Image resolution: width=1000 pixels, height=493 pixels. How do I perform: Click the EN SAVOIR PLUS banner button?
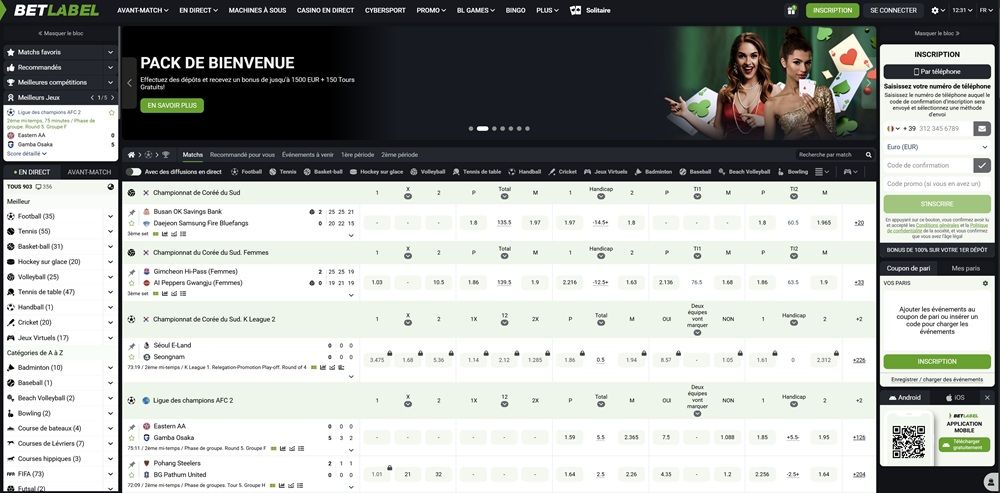[173, 105]
